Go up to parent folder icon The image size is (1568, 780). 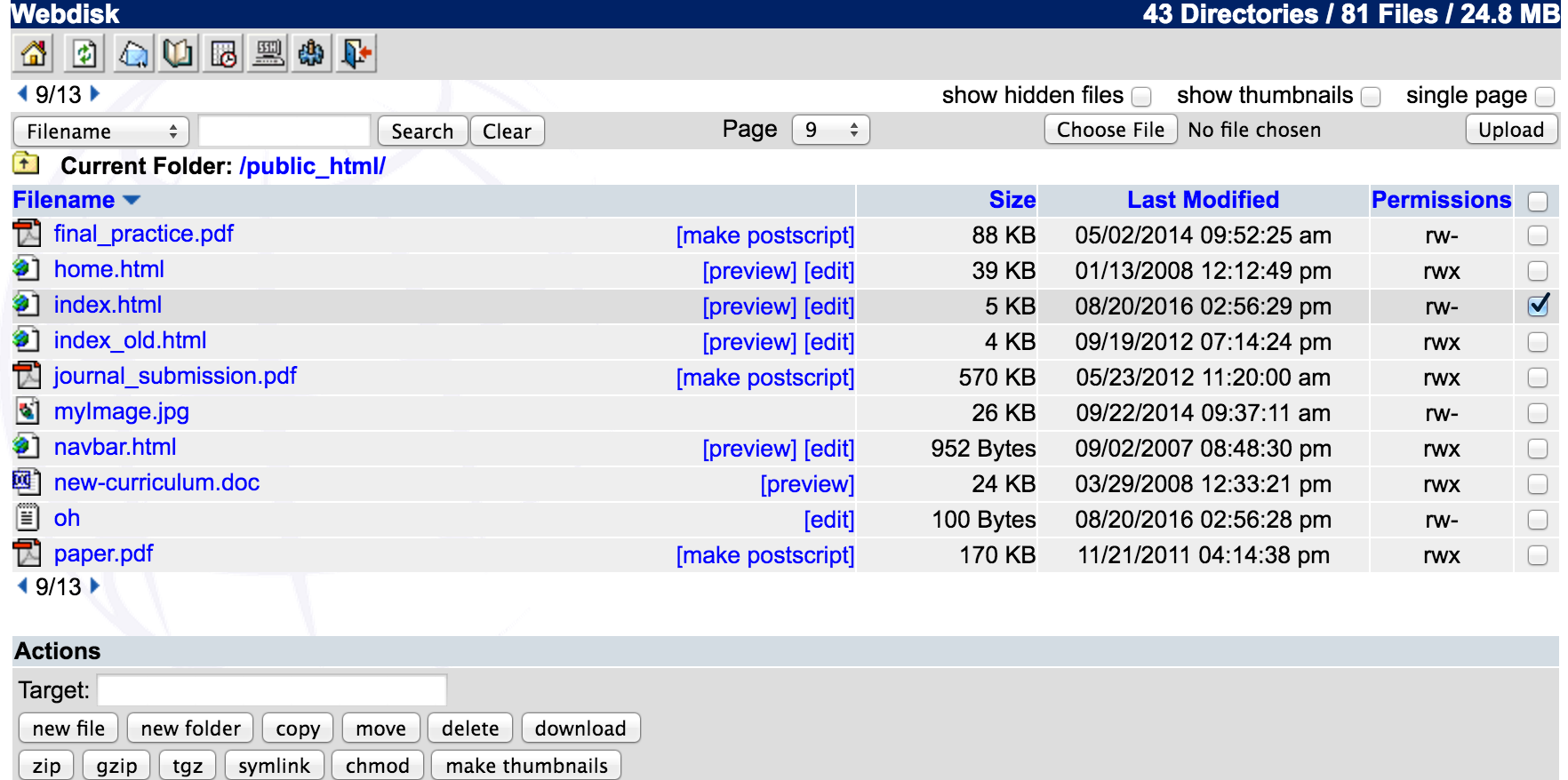[26, 164]
